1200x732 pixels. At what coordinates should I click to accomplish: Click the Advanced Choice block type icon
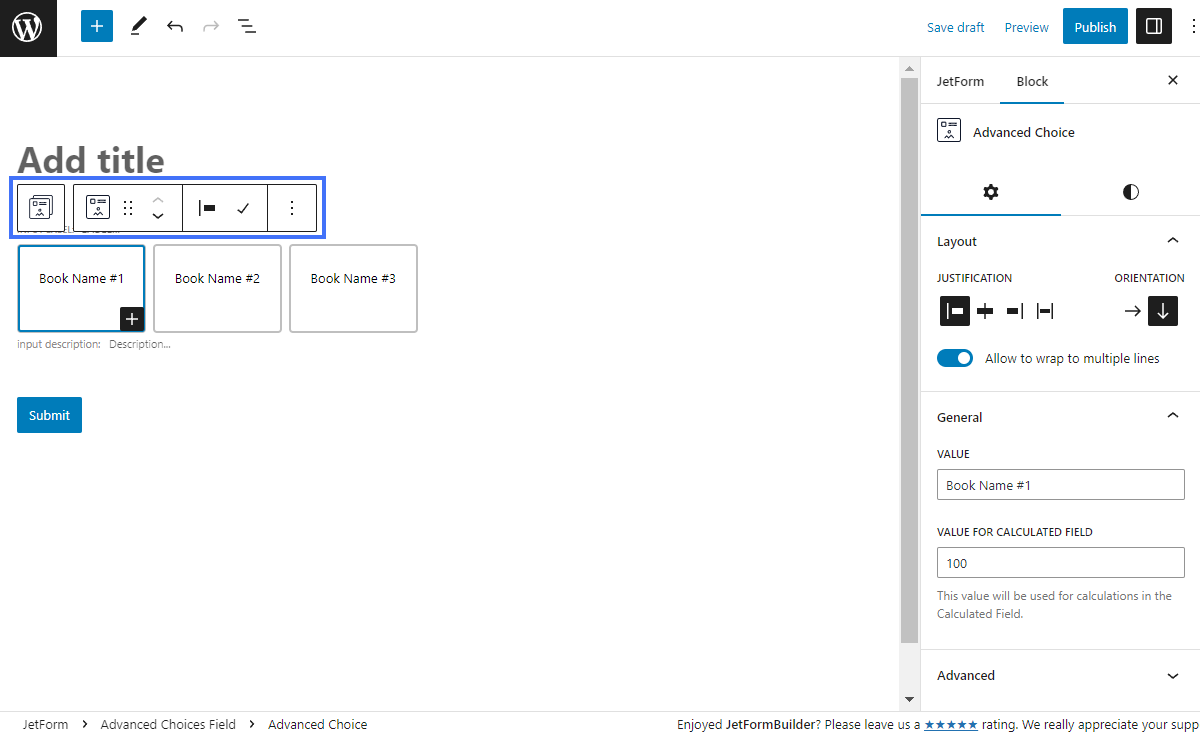98,208
